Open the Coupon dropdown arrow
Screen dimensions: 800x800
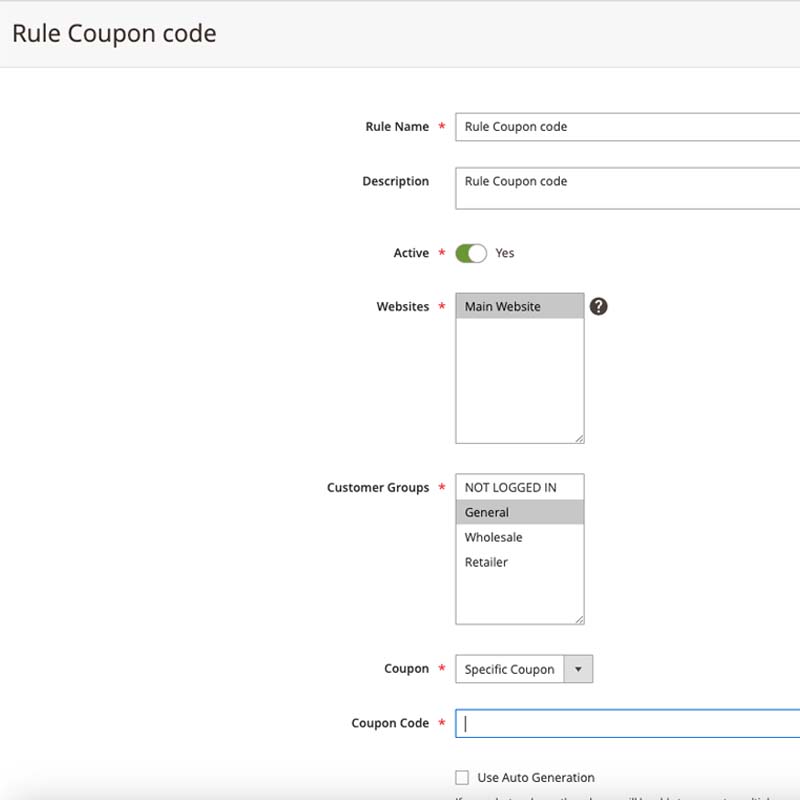(578, 669)
